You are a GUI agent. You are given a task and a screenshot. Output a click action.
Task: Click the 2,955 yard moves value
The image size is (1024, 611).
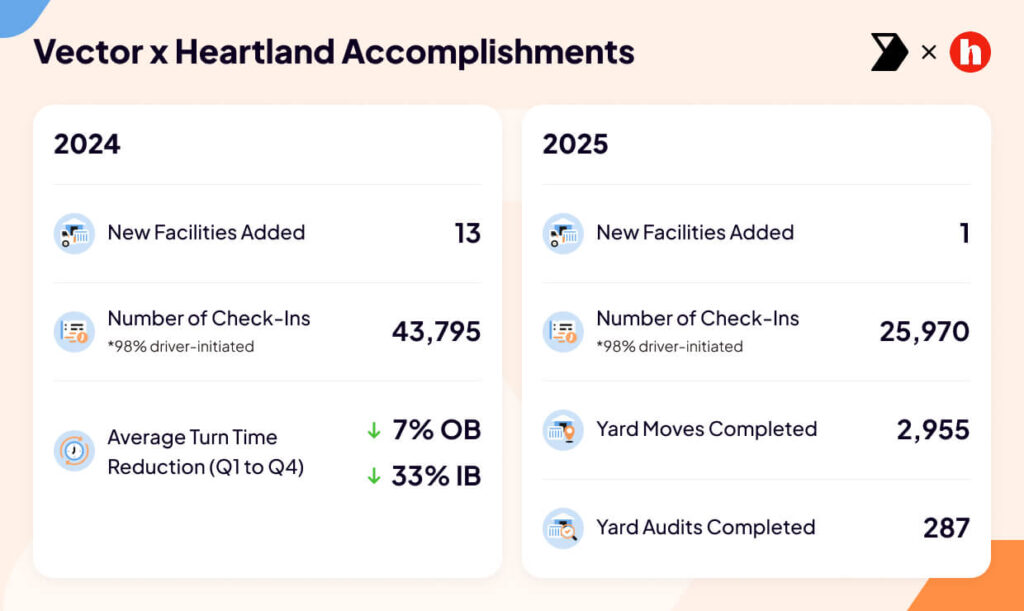pos(933,430)
